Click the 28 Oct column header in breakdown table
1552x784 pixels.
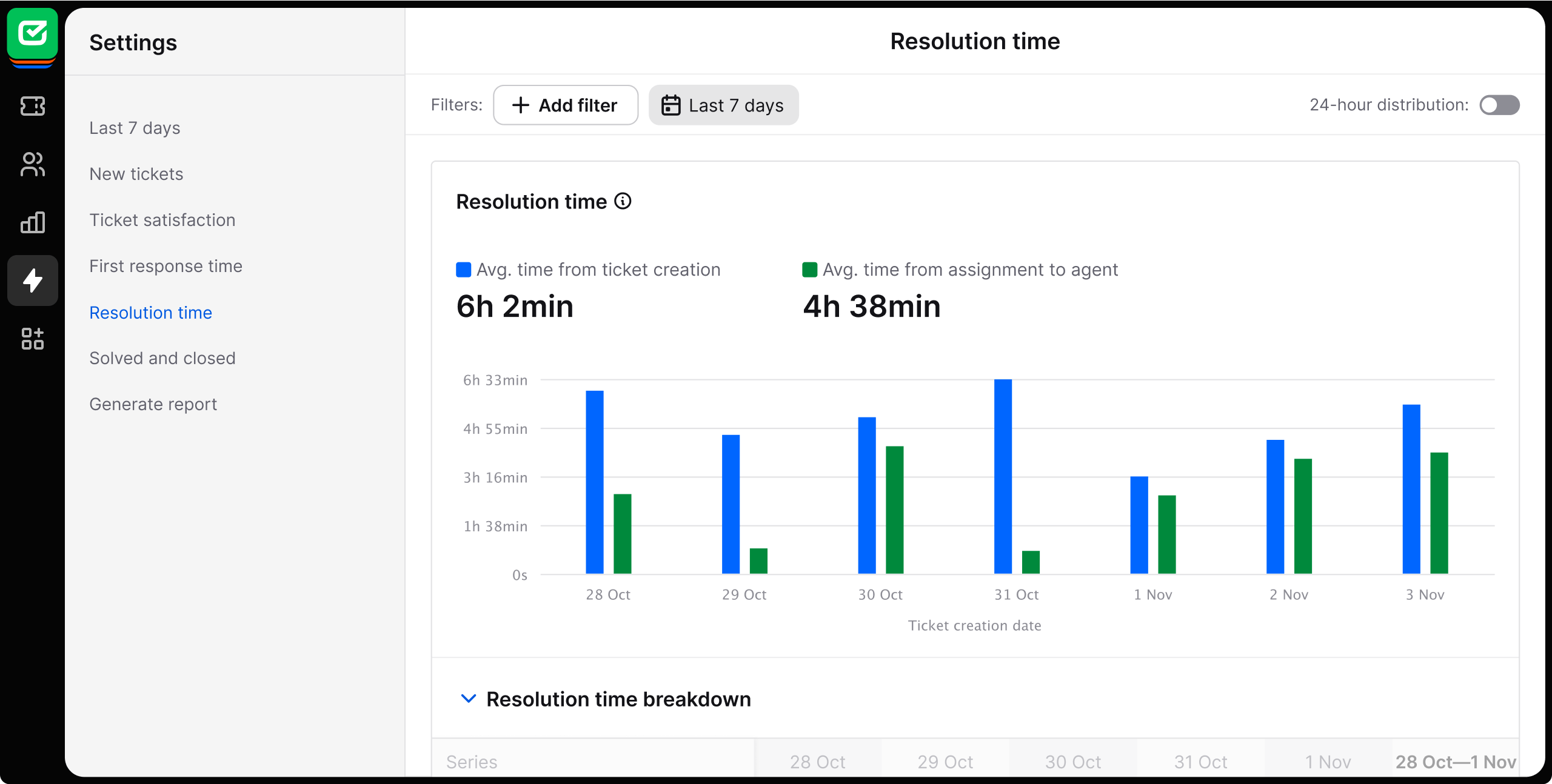(818, 762)
